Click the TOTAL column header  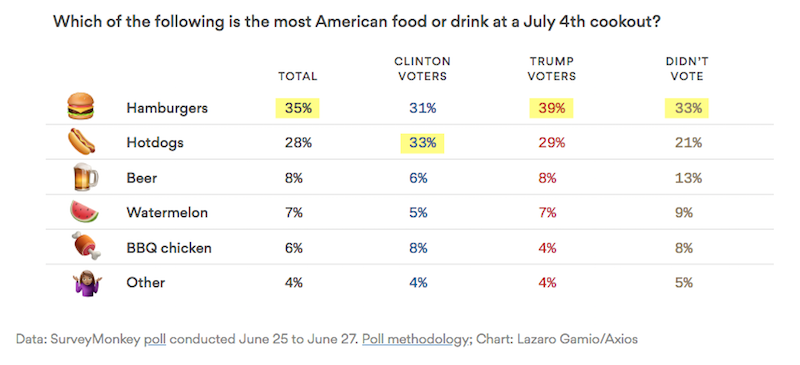click(297, 77)
